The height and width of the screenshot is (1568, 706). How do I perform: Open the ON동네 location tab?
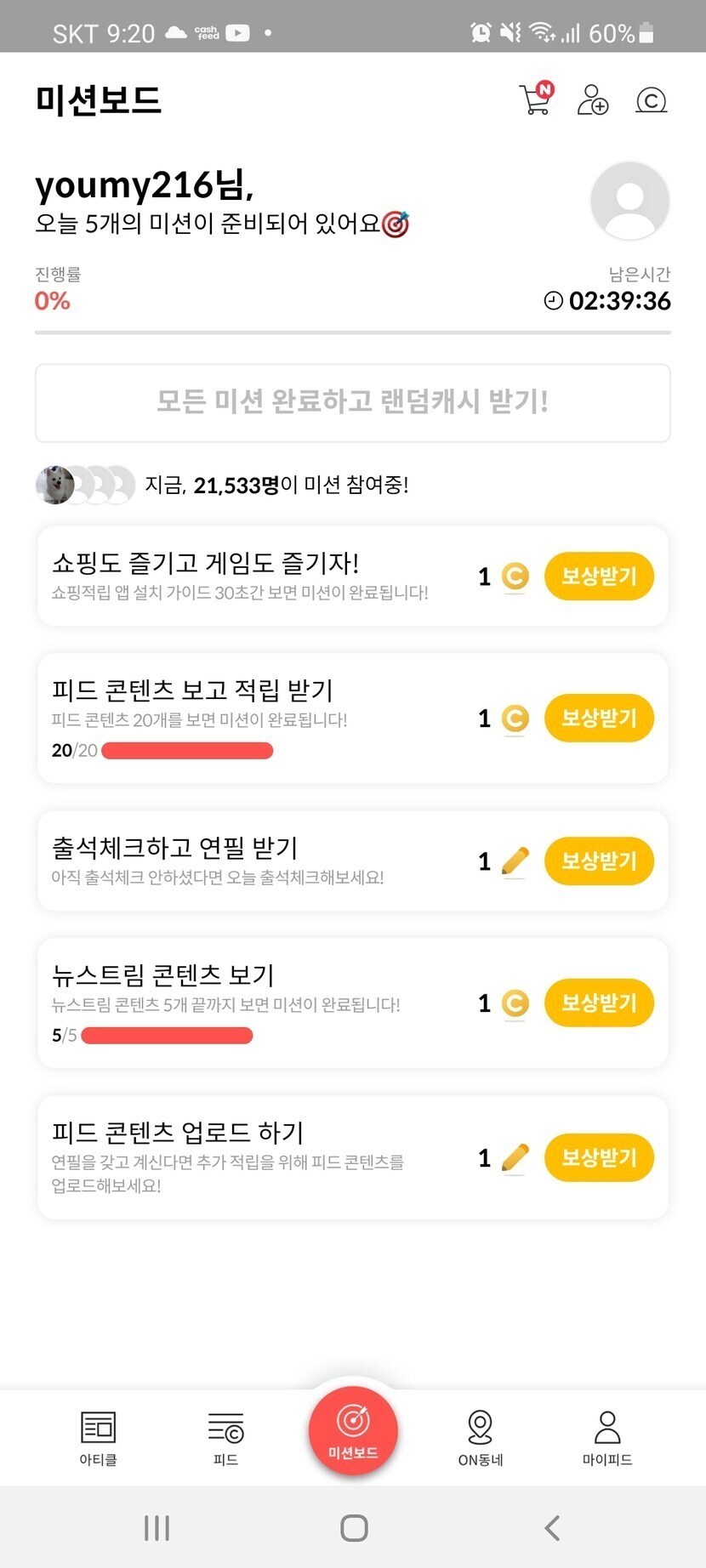click(481, 1438)
